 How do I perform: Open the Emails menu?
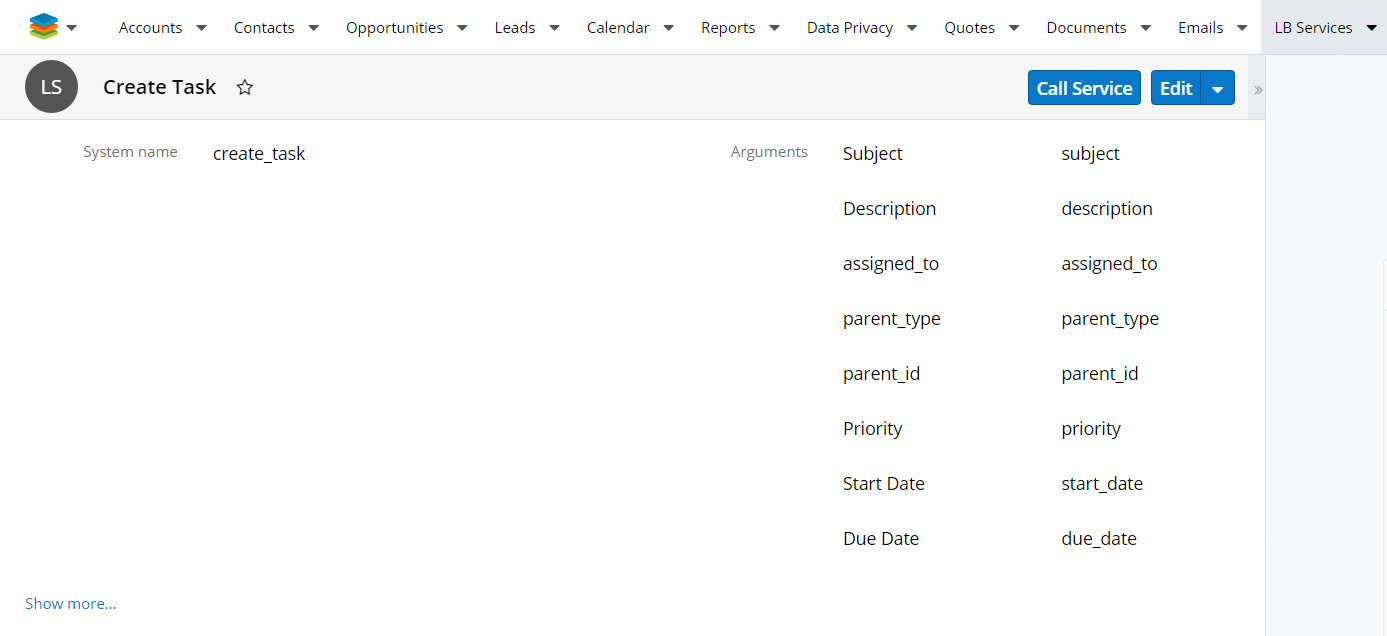coord(1200,27)
